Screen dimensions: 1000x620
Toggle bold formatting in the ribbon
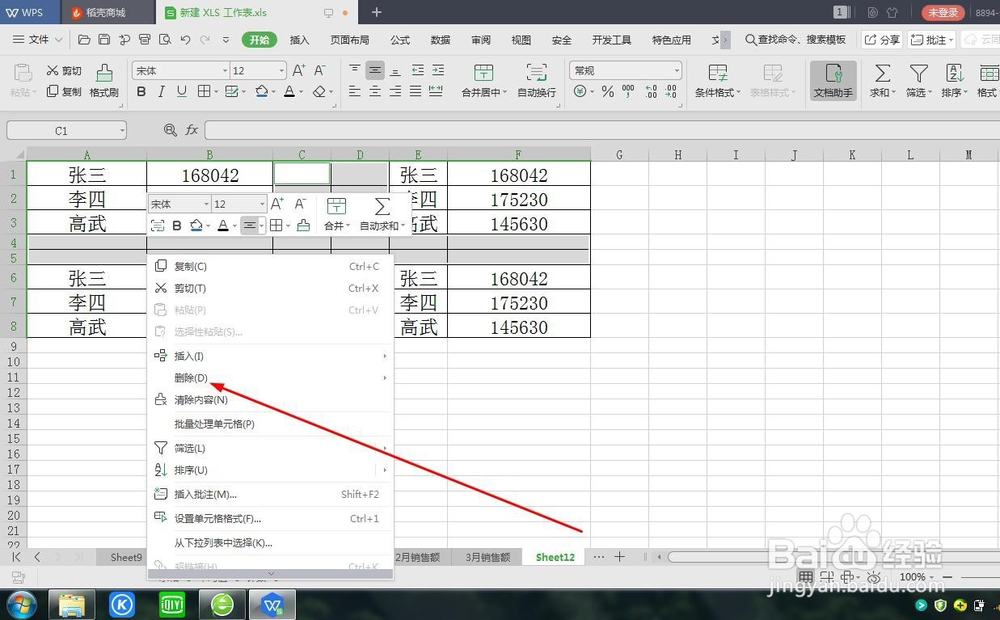pos(142,91)
